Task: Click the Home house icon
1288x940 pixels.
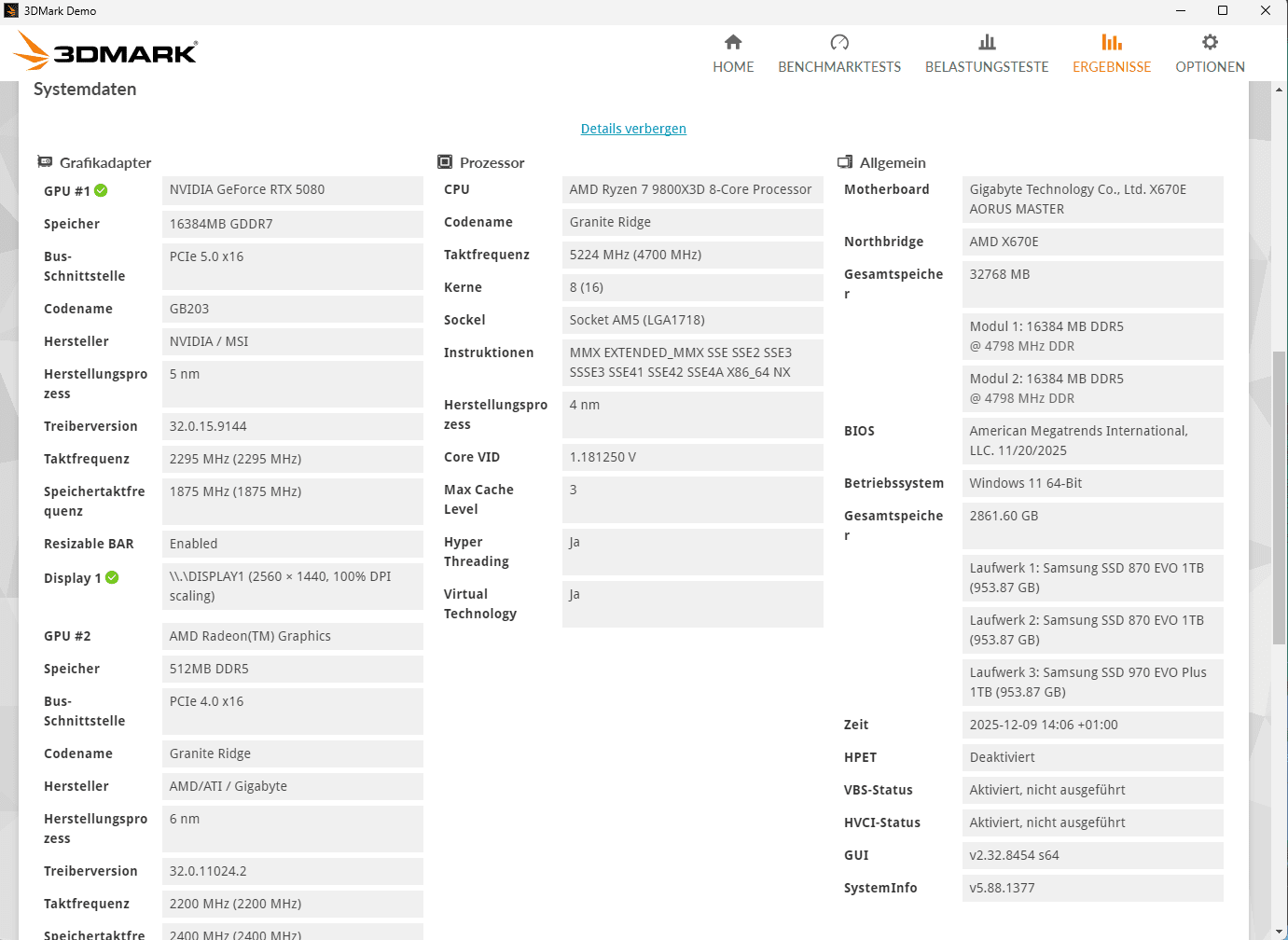Action: coord(733,42)
